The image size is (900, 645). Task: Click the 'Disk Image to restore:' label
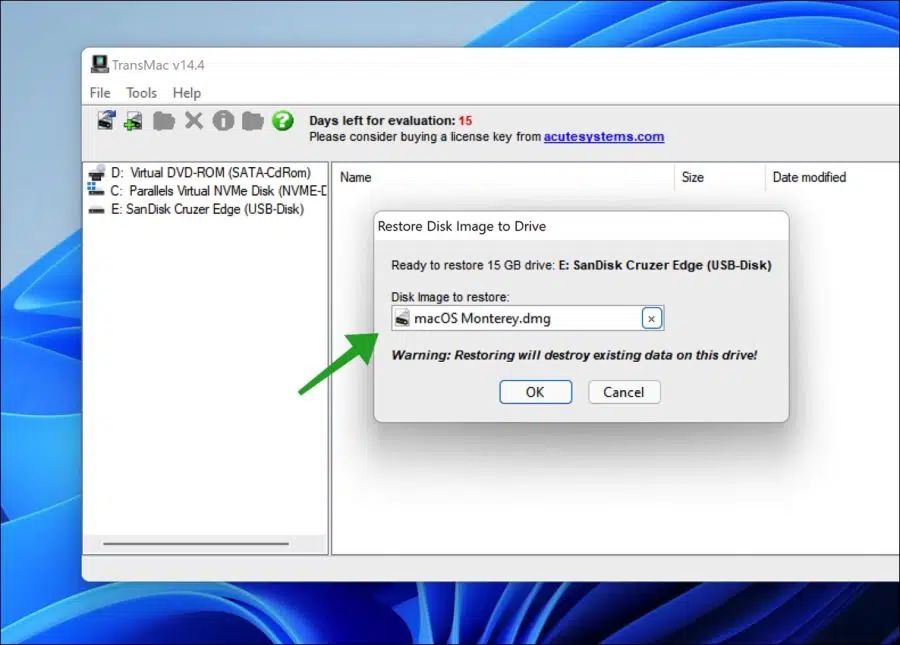point(450,297)
